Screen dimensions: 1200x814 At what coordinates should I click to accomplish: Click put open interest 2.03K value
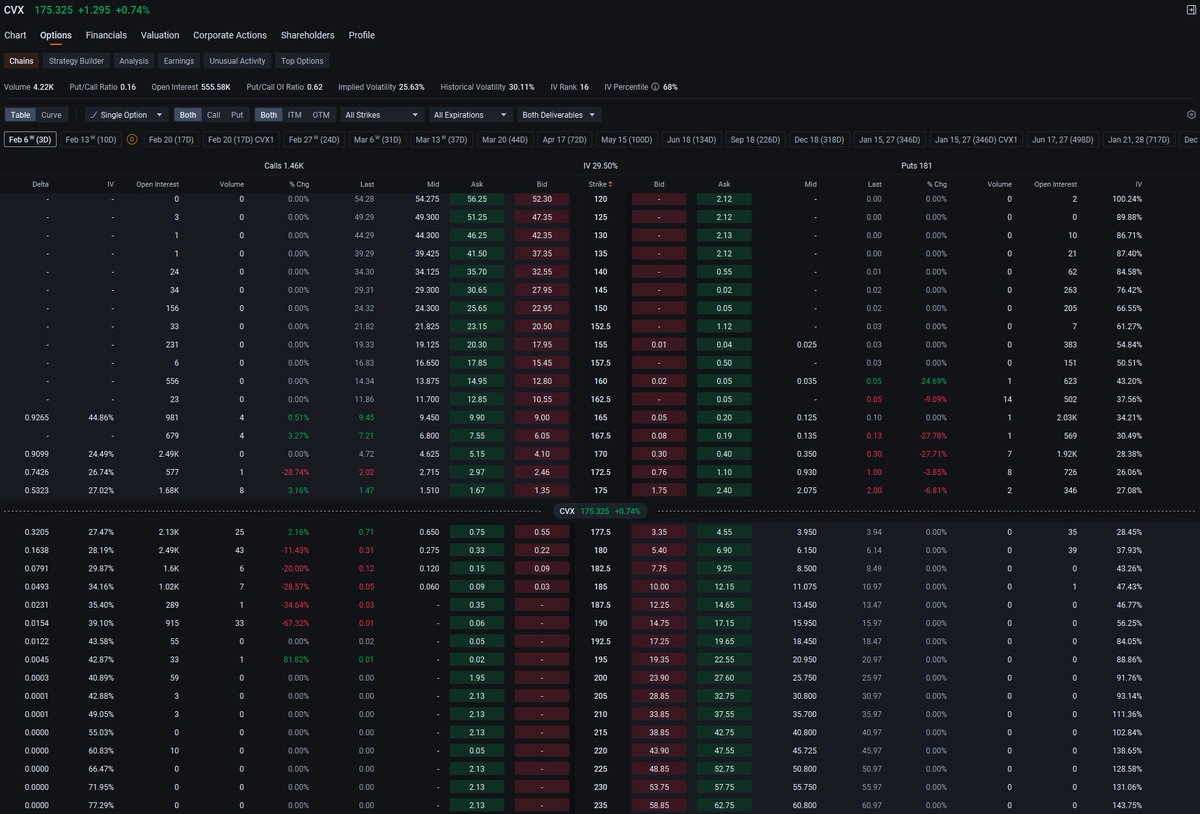tap(1065, 417)
